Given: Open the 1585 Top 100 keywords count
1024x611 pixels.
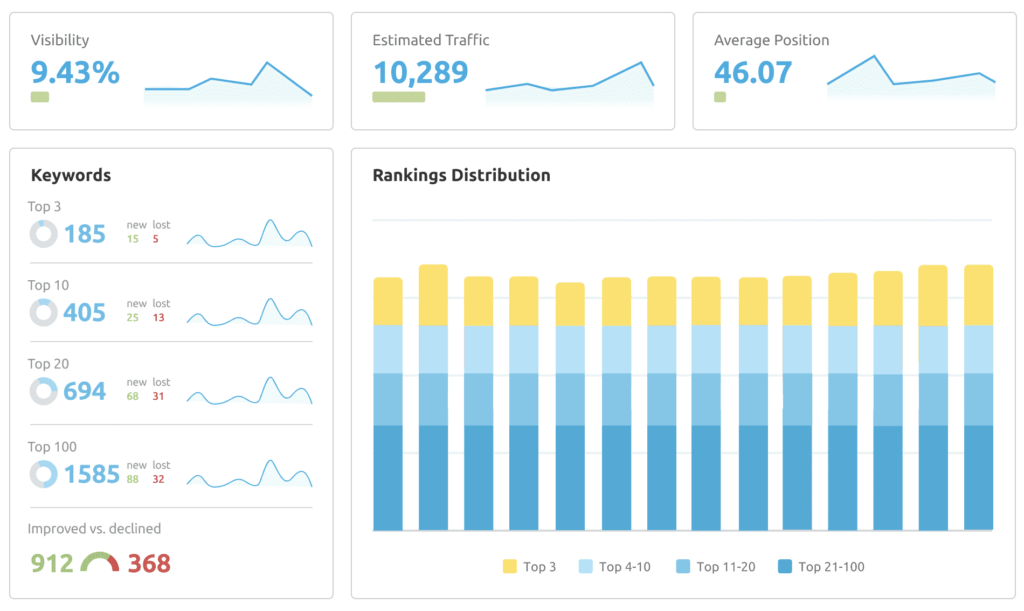Looking at the screenshot, I should point(92,474).
